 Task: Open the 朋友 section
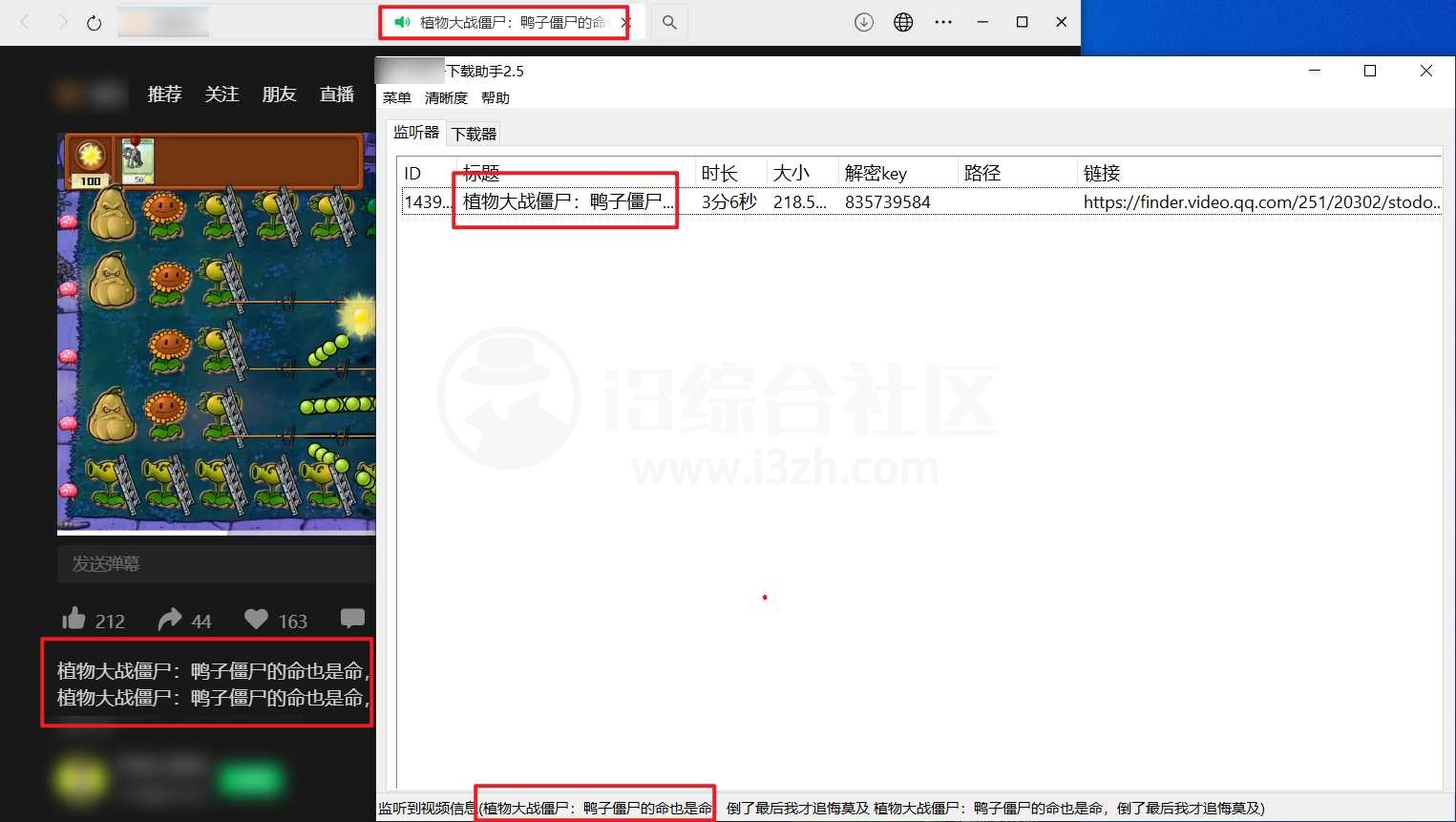[279, 94]
